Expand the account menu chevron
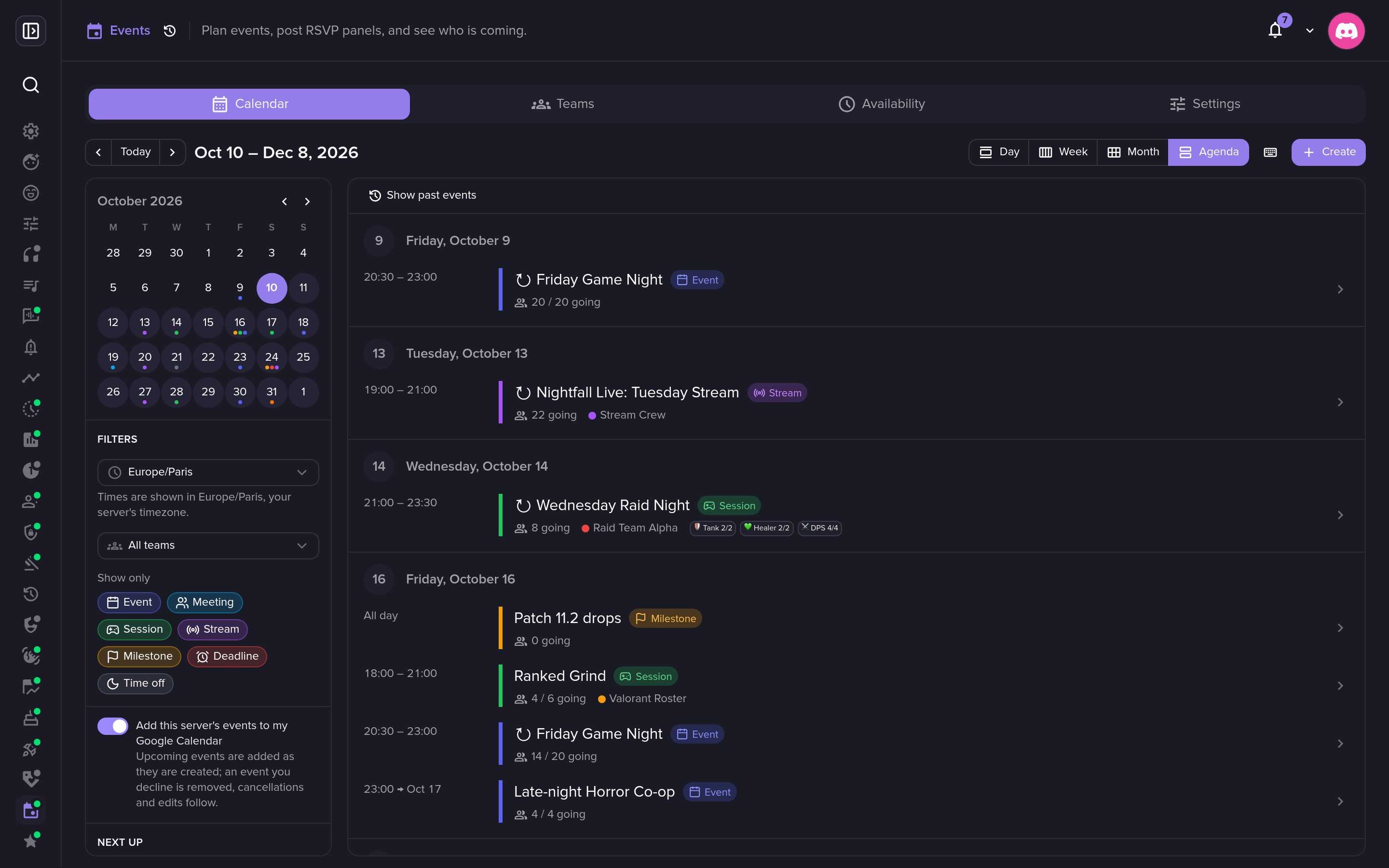1389x868 pixels. pyautogui.click(x=1309, y=31)
